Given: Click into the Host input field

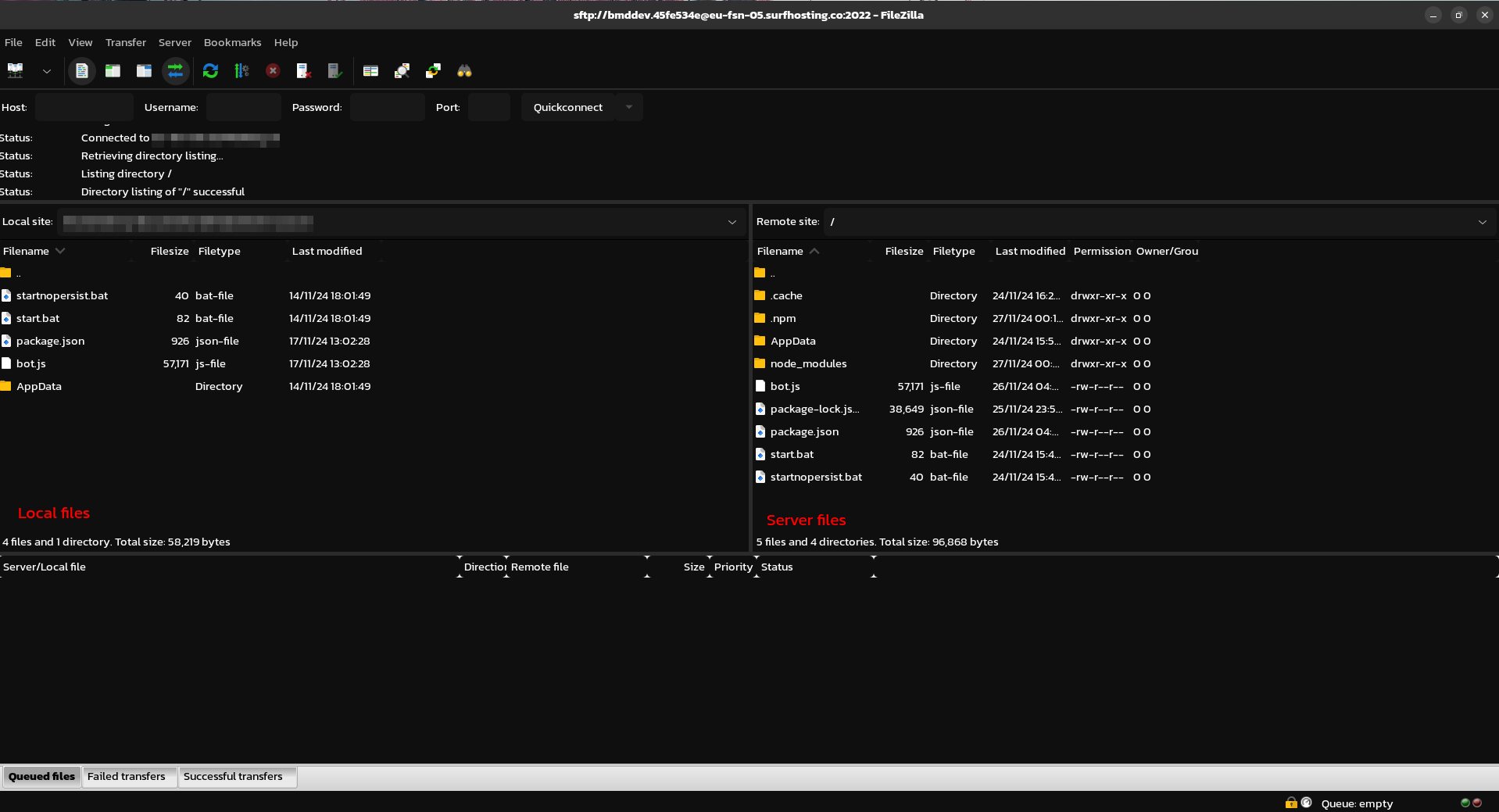Looking at the screenshot, I should [84, 107].
